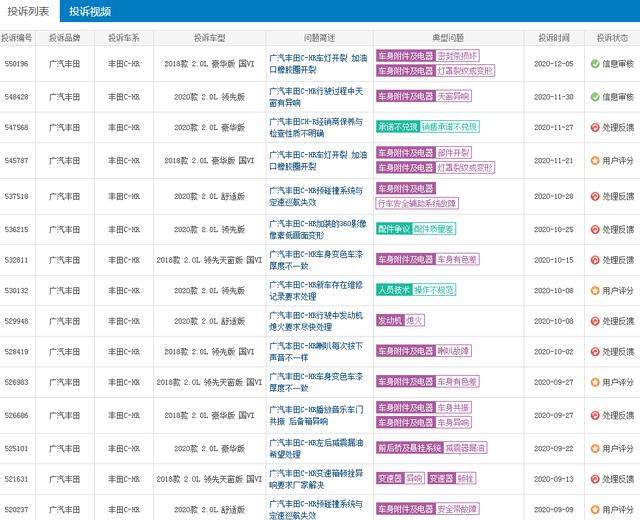The image size is (640, 520).
Task: Click the 行车安全辅助系统故障 tag
Action: coord(417,203)
